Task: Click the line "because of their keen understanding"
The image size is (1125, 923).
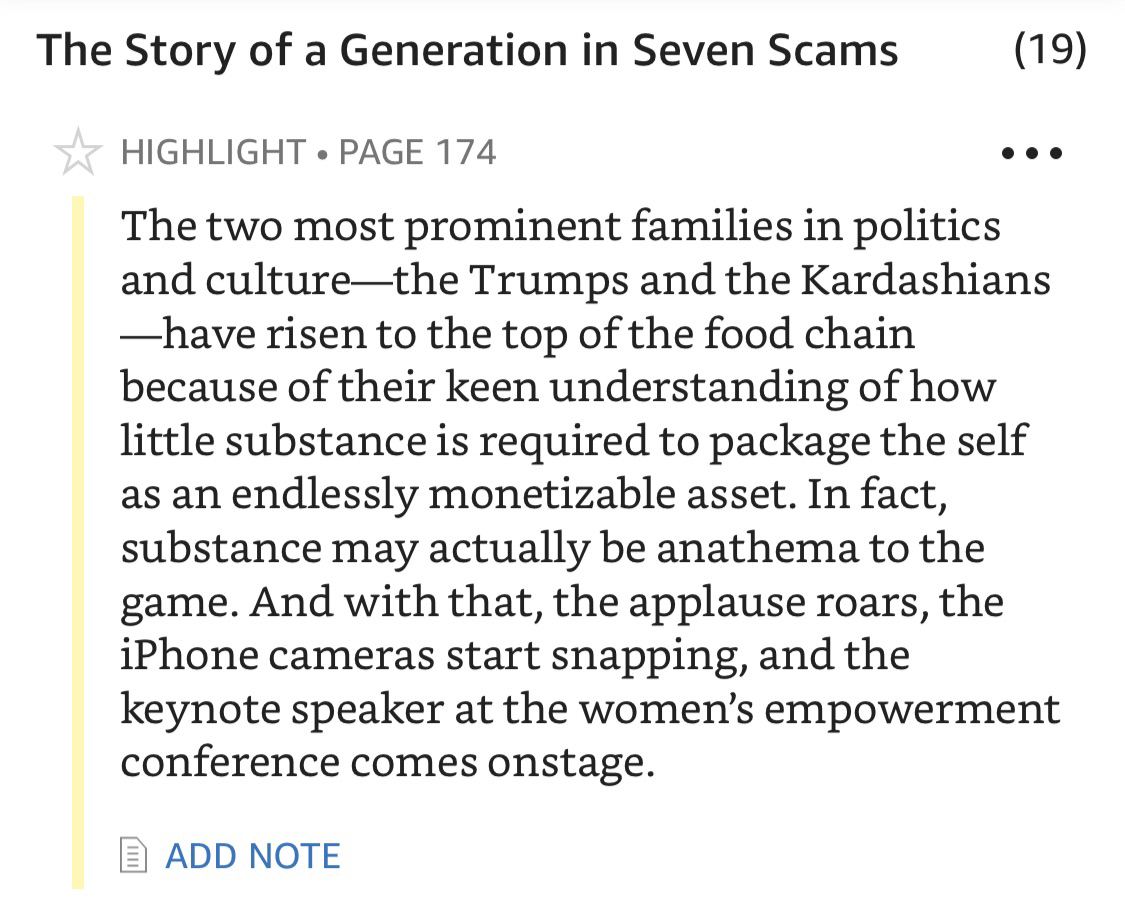Action: point(558,388)
